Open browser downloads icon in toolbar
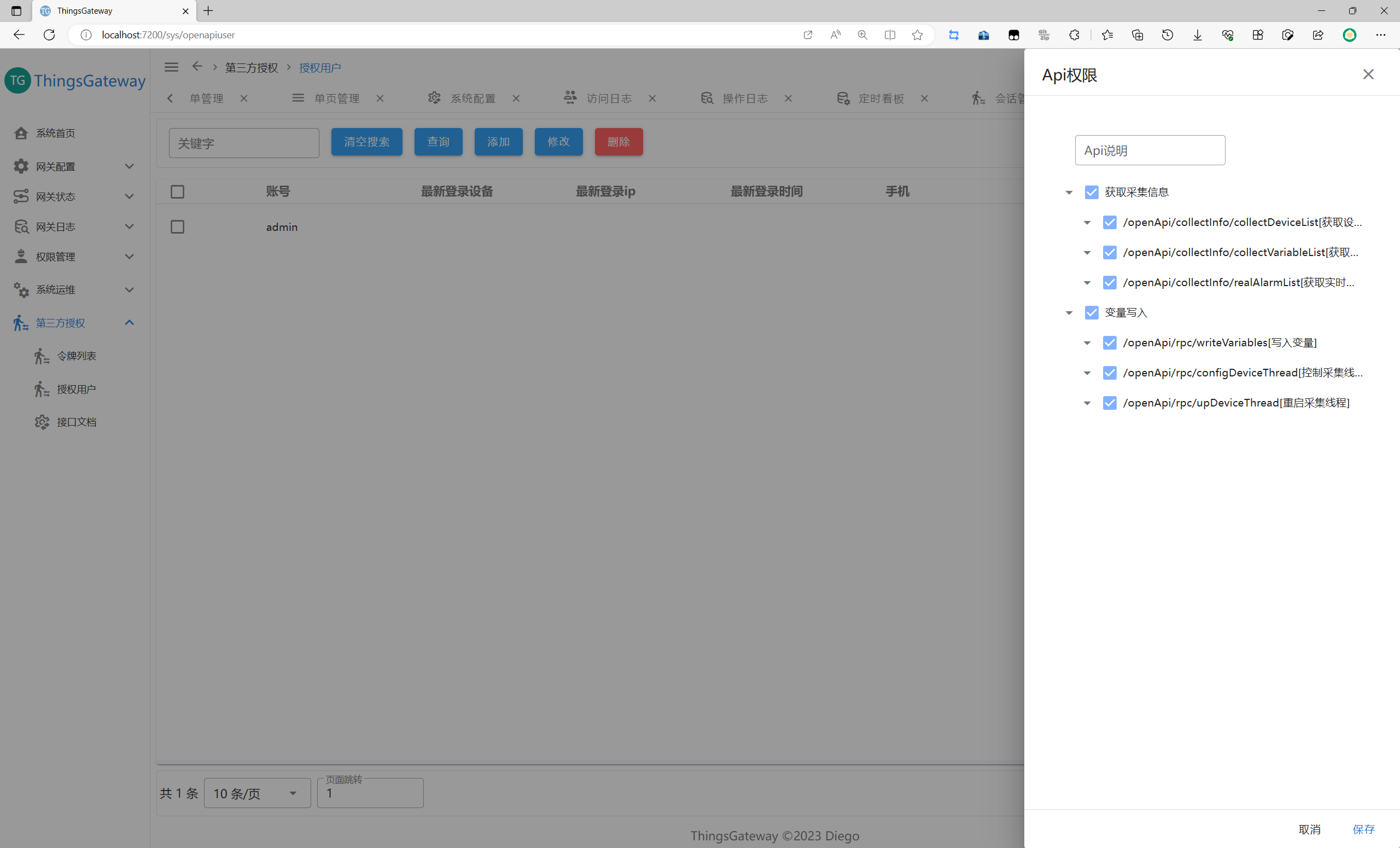The width and height of the screenshot is (1400, 848). [x=1197, y=34]
